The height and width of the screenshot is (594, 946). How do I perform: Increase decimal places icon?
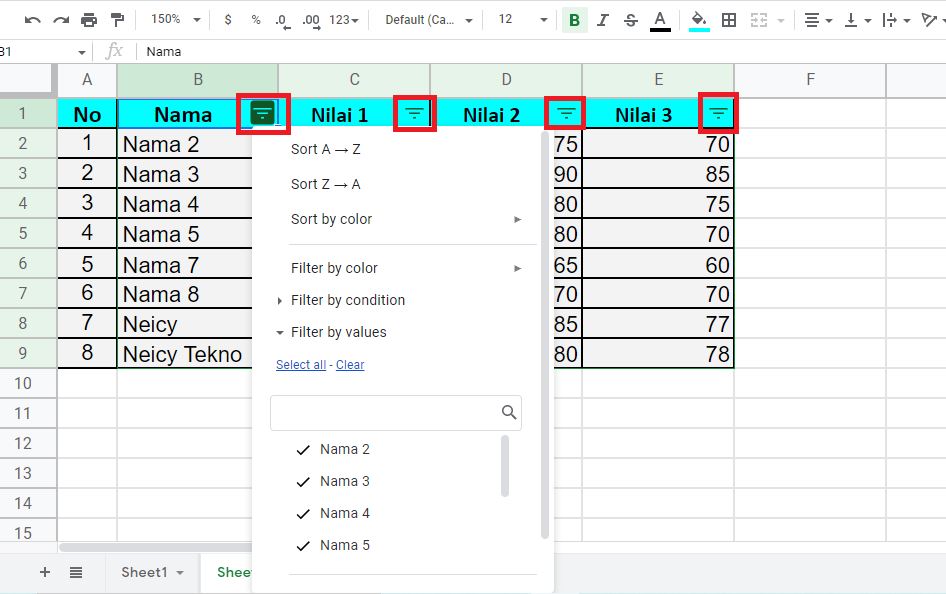coord(311,21)
